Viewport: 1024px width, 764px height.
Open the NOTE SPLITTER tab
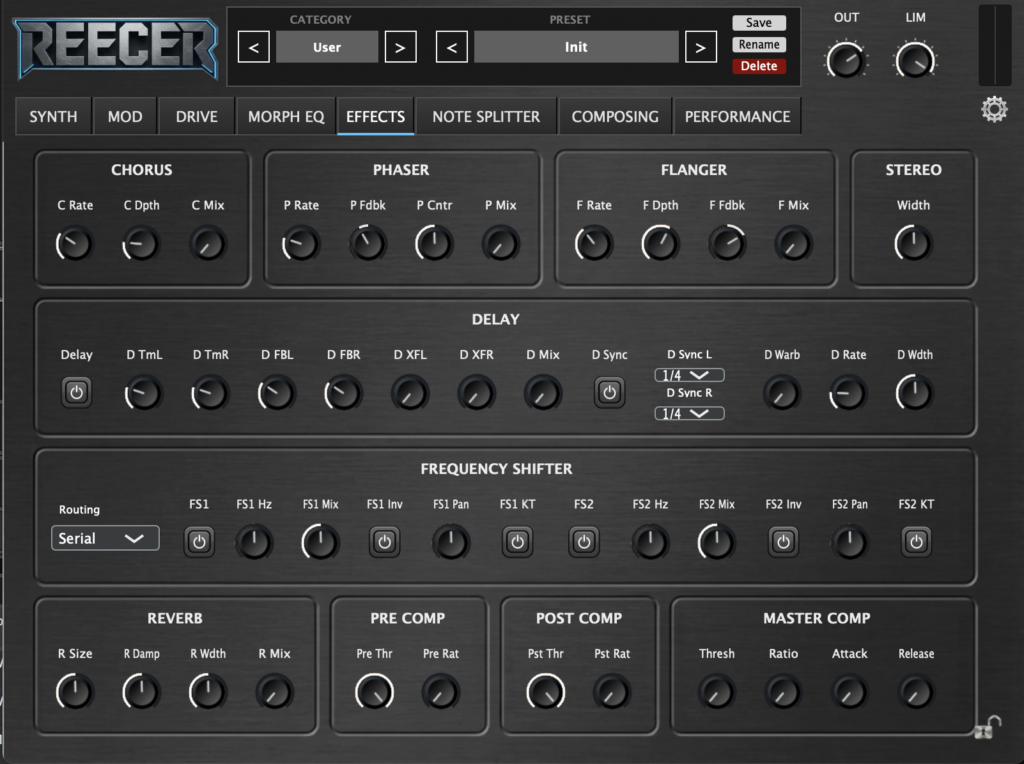coord(486,116)
